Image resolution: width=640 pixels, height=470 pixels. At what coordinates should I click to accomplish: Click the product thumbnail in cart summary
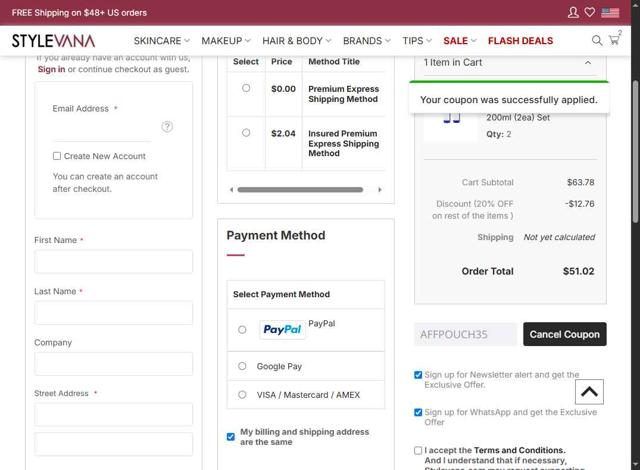coord(451,126)
